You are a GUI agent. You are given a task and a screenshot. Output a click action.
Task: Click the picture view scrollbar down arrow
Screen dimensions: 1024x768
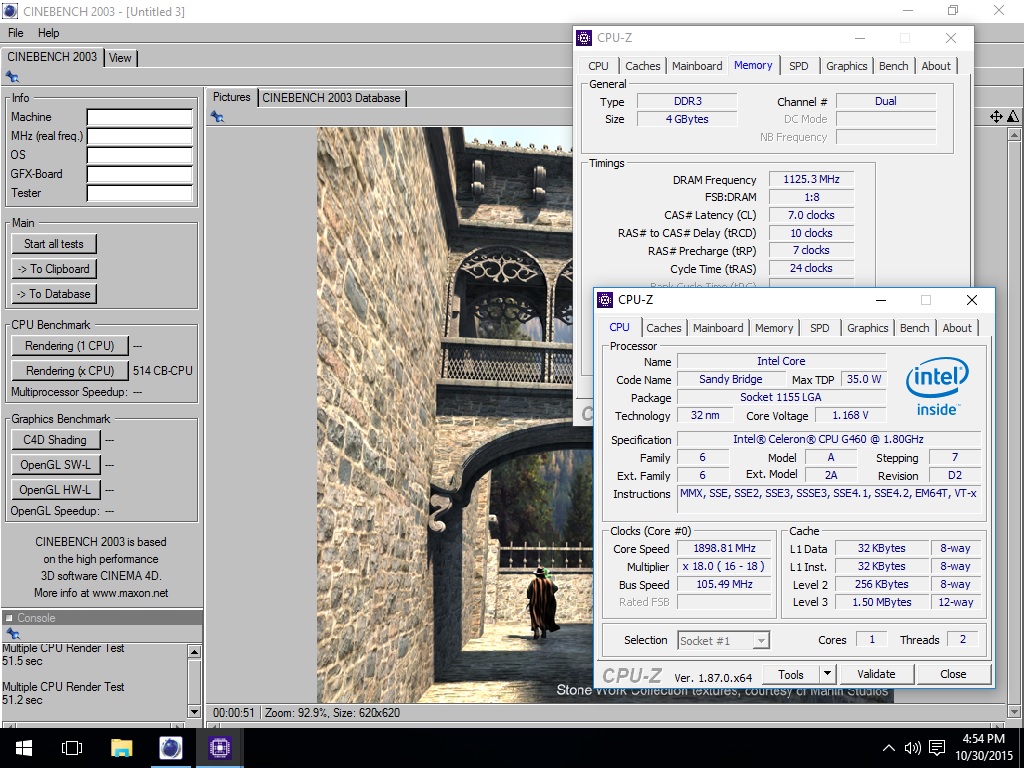(1014, 711)
